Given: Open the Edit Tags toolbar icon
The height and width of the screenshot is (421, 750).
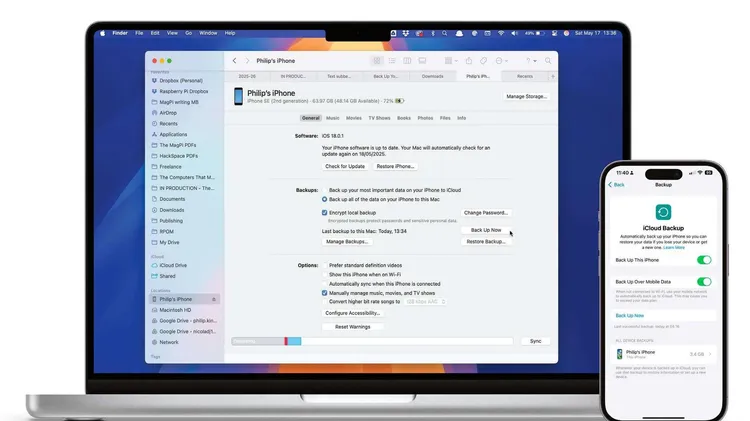Looking at the screenshot, I should 484,61.
